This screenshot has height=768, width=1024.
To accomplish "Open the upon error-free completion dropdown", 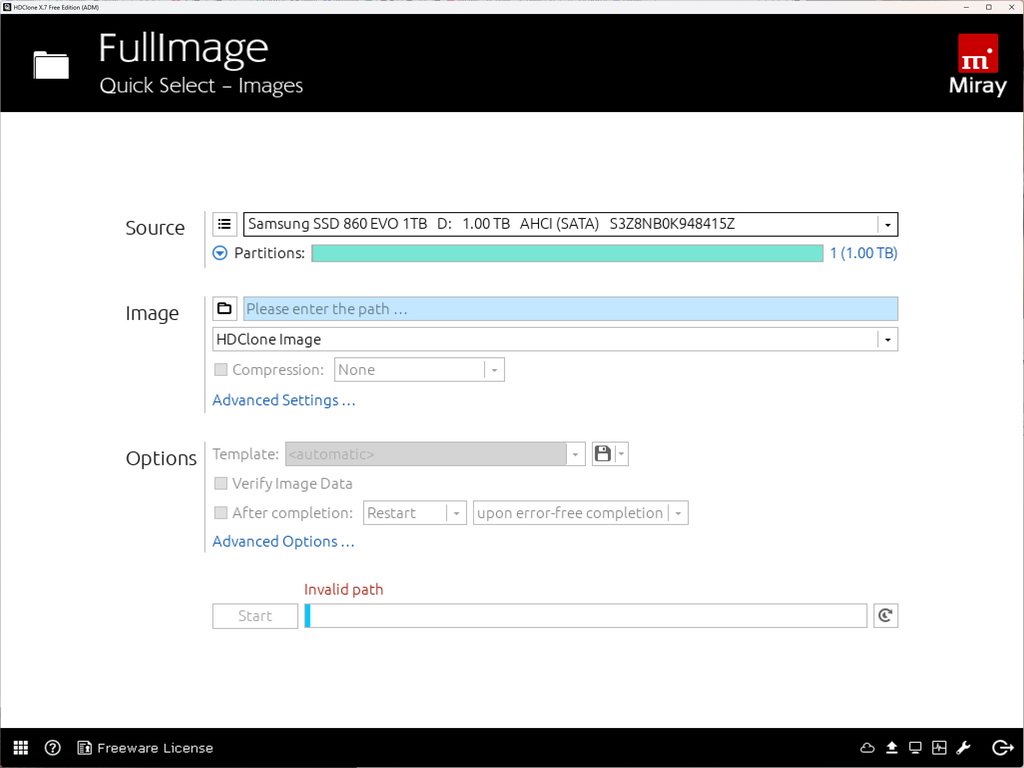I will [x=678, y=513].
